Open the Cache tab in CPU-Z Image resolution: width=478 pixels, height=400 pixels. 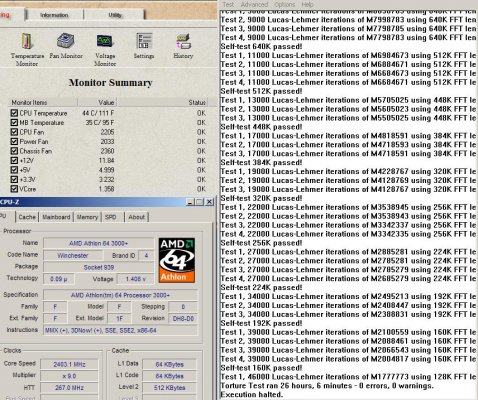tap(27, 217)
